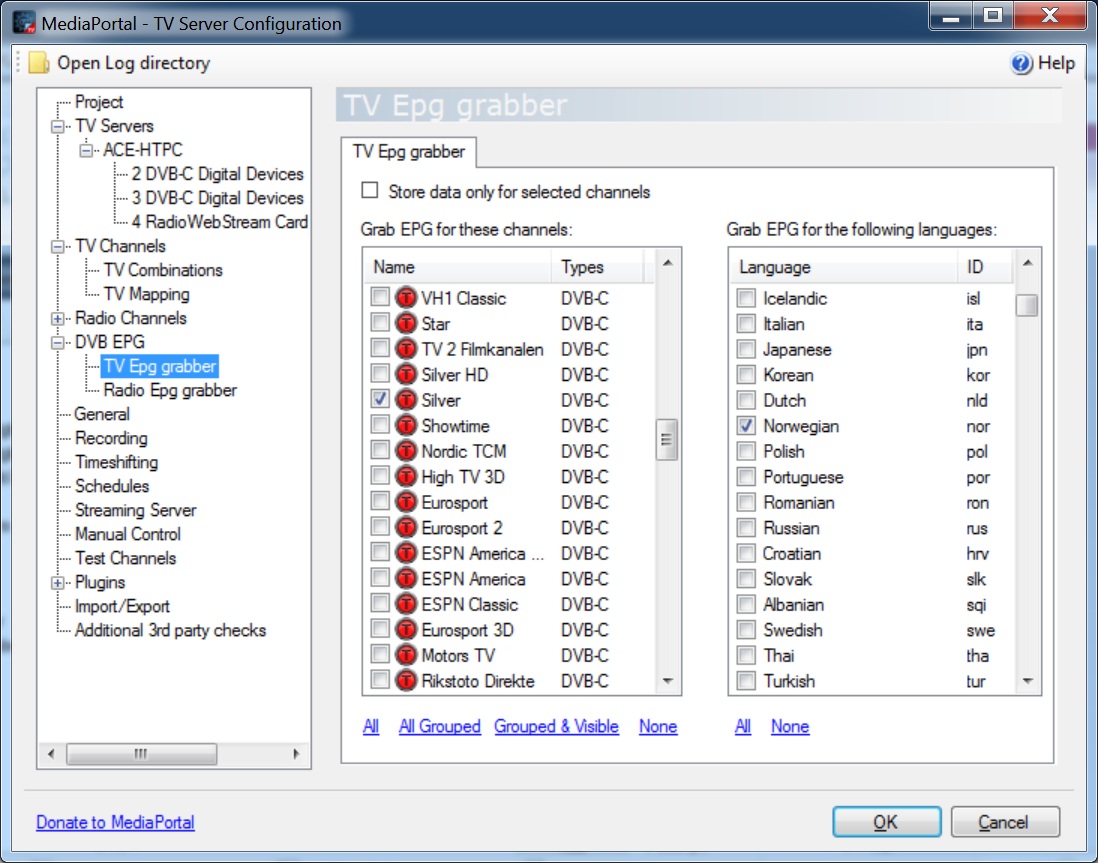Click the TV icon beside TV 2 Filmkanalen
This screenshot has height=863, width=1098.
pyautogui.click(x=406, y=349)
